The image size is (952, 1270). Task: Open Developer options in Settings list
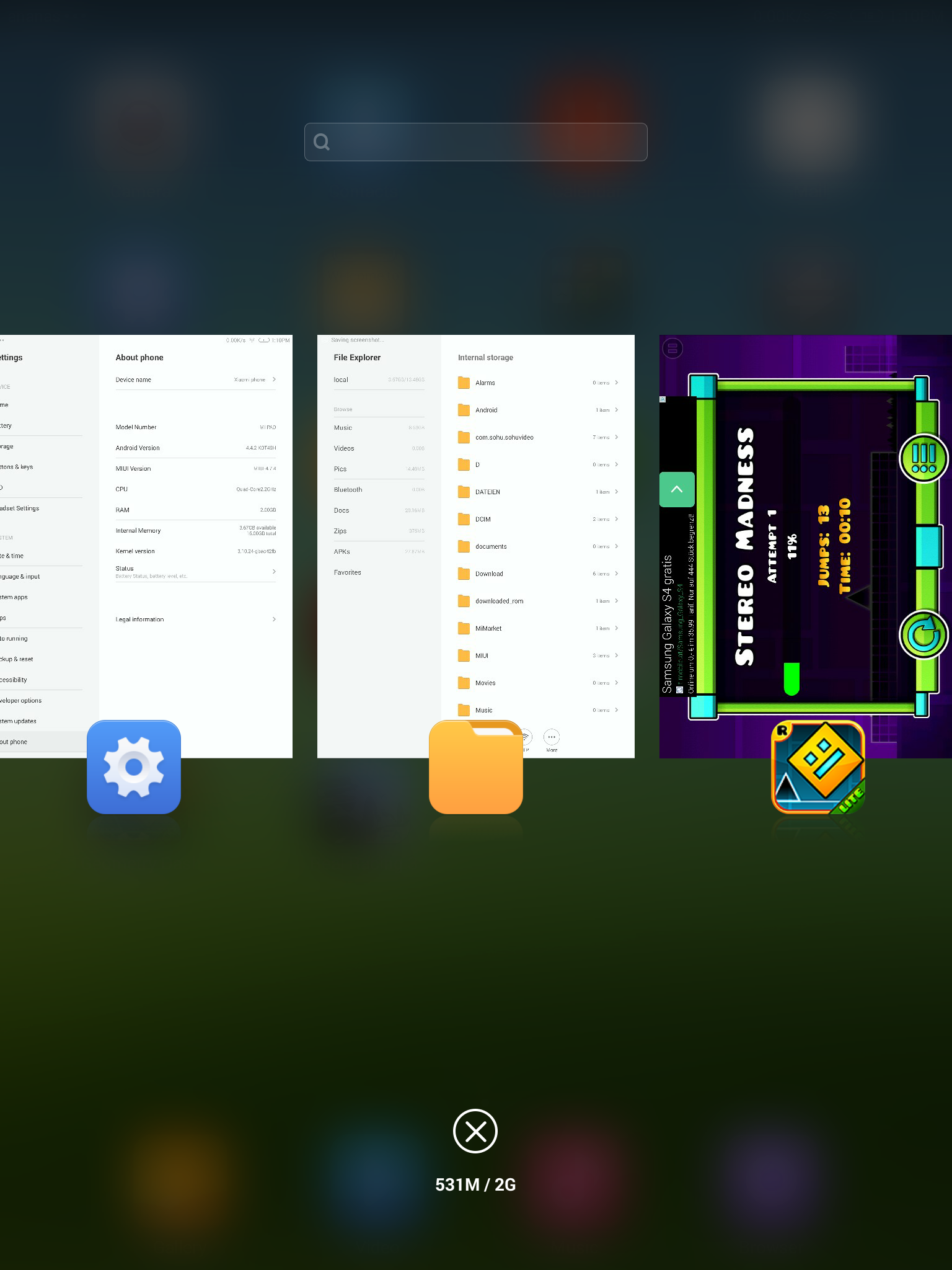[x=41, y=700]
